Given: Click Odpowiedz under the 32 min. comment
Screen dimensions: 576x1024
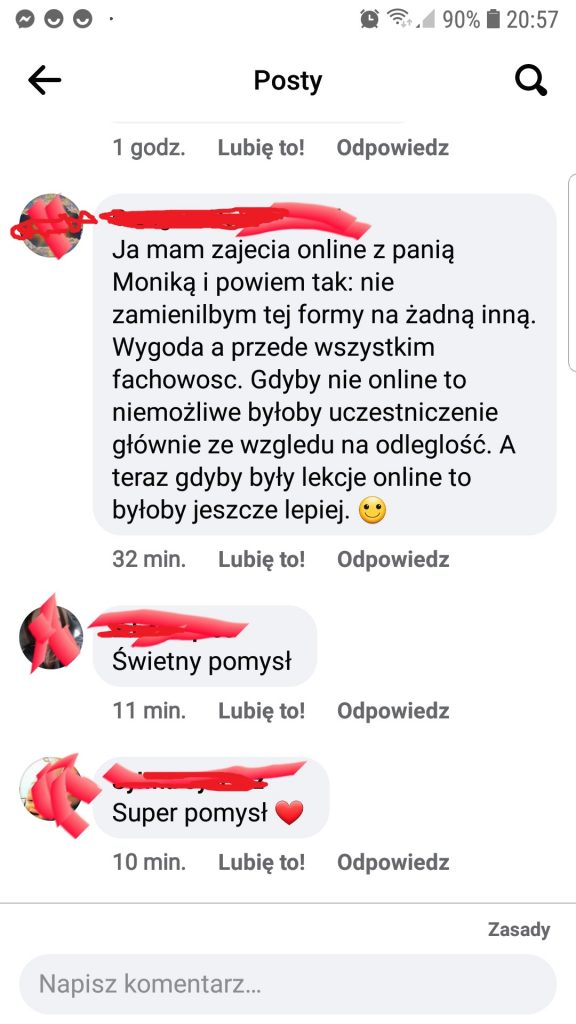Looking at the screenshot, I should click(x=393, y=560).
